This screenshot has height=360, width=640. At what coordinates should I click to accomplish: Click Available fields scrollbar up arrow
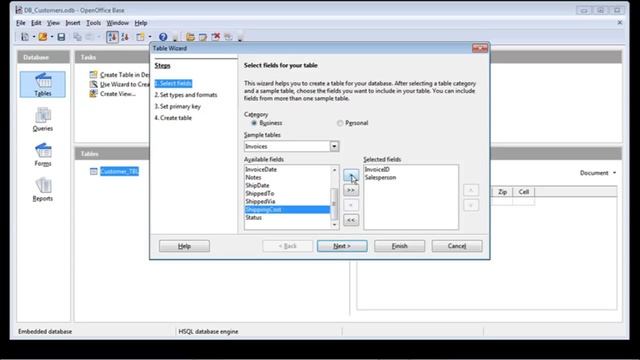pos(334,169)
